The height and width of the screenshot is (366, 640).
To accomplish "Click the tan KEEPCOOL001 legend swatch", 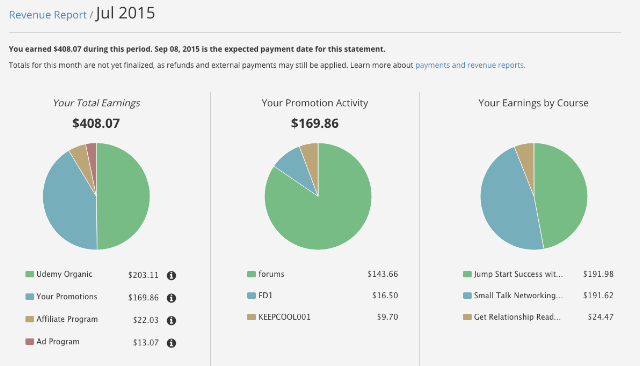I will pos(251,317).
